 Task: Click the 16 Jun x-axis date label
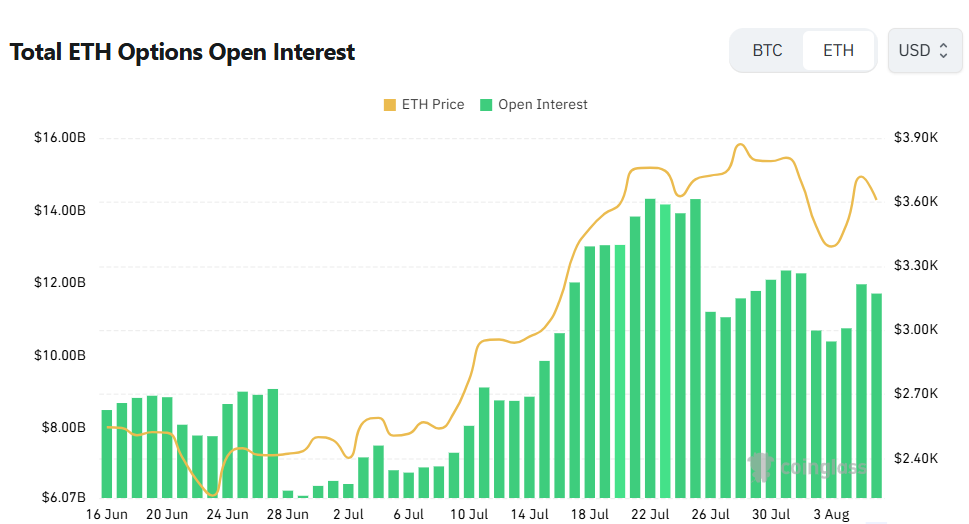coord(106,514)
